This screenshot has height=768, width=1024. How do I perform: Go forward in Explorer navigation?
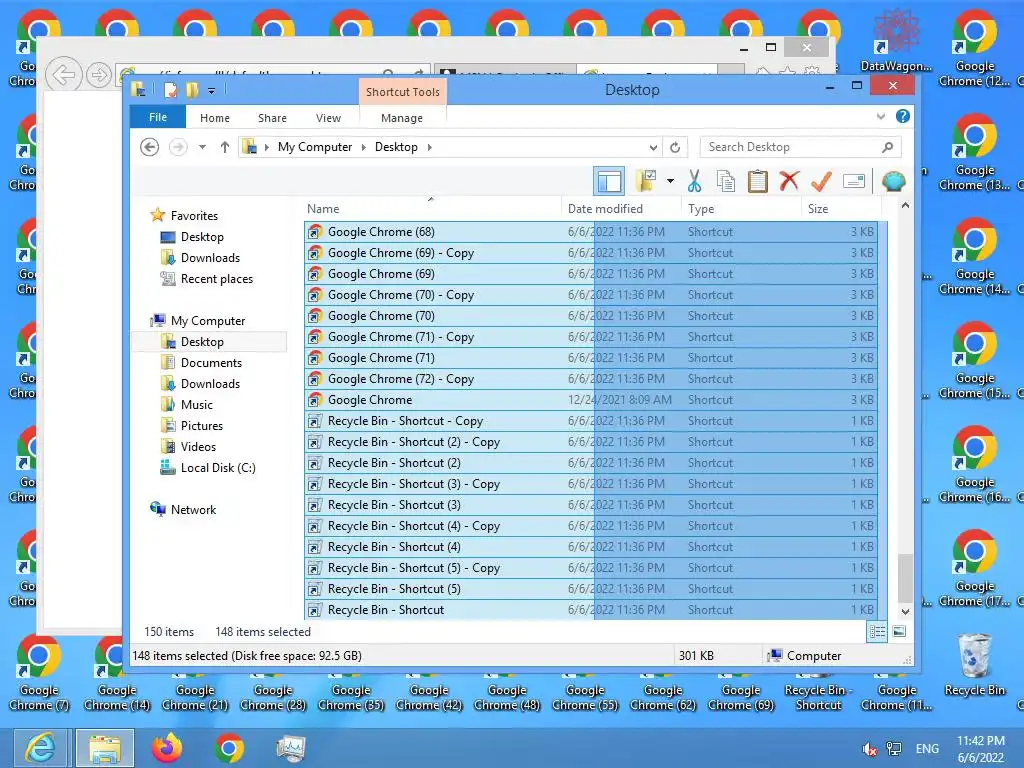tap(178, 147)
